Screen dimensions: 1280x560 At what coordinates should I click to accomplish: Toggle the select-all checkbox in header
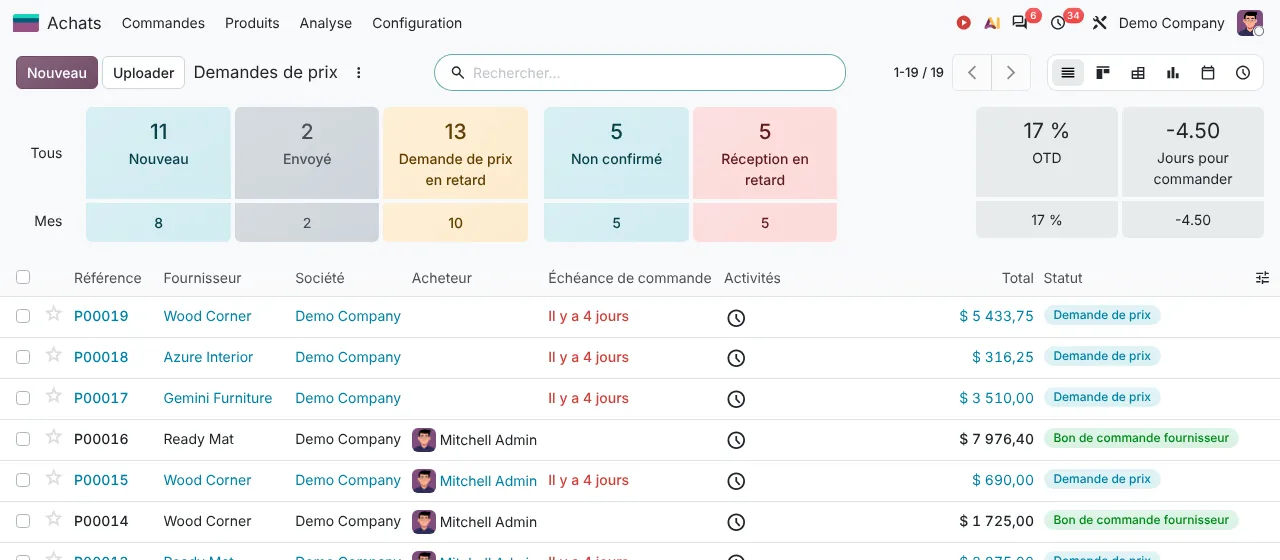click(x=23, y=277)
